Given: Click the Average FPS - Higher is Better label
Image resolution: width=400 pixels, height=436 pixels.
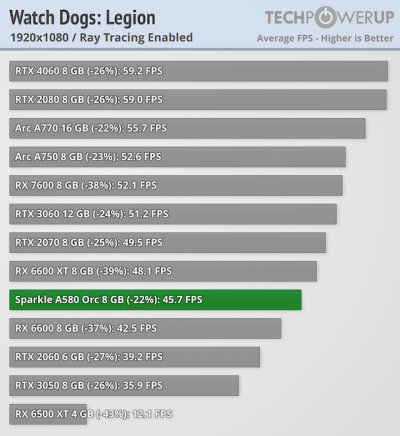Looking at the screenshot, I should click(x=325, y=38).
